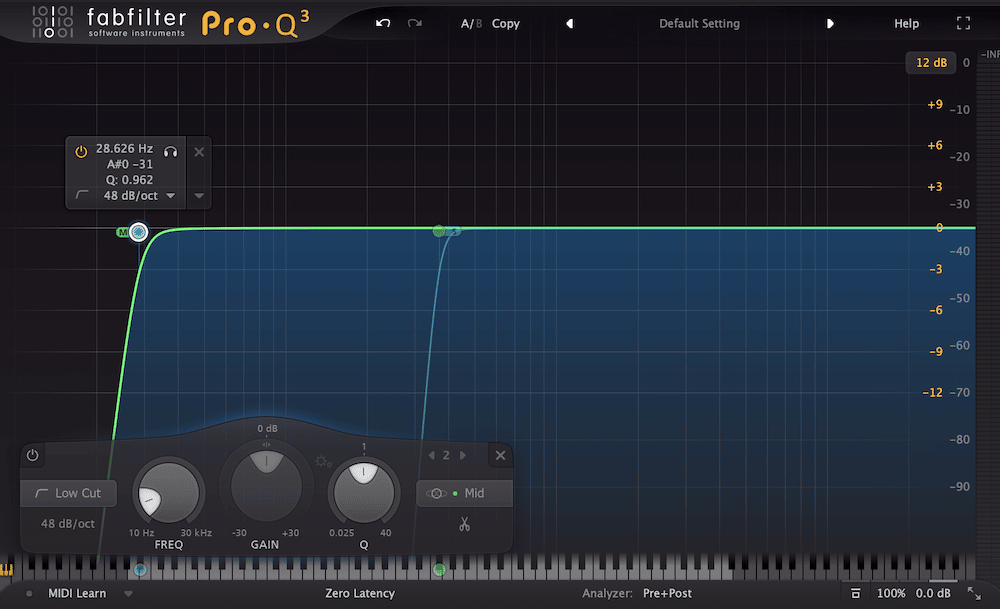Toggle the A/B state switch
This screenshot has width=1000, height=609.
(x=471, y=24)
